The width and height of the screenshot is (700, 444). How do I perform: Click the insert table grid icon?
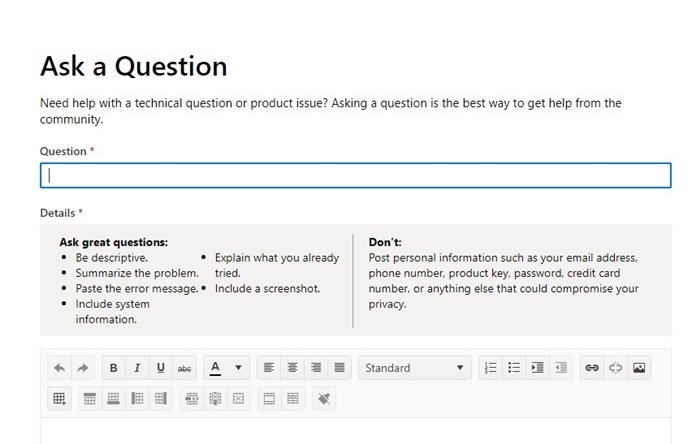click(x=59, y=398)
